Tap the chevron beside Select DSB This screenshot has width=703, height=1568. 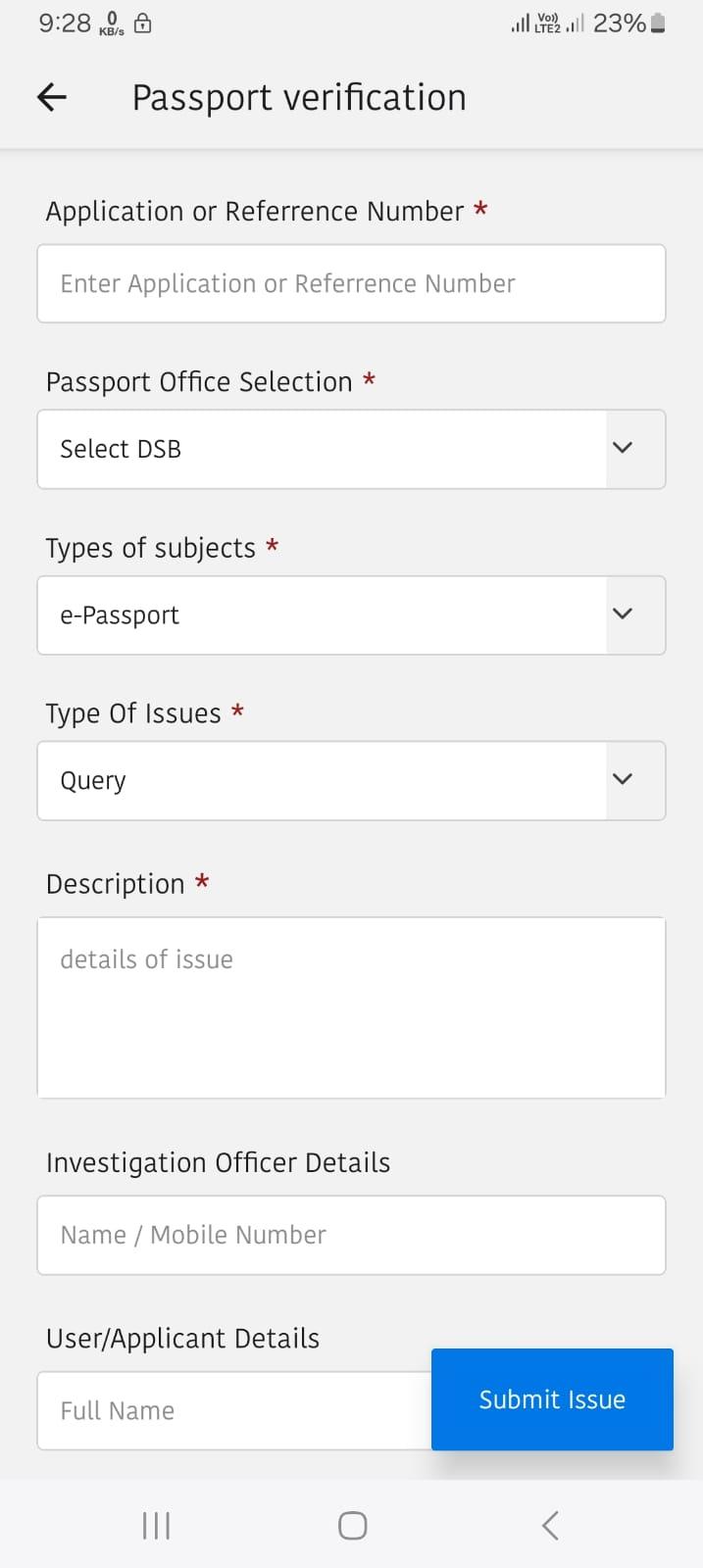point(623,448)
